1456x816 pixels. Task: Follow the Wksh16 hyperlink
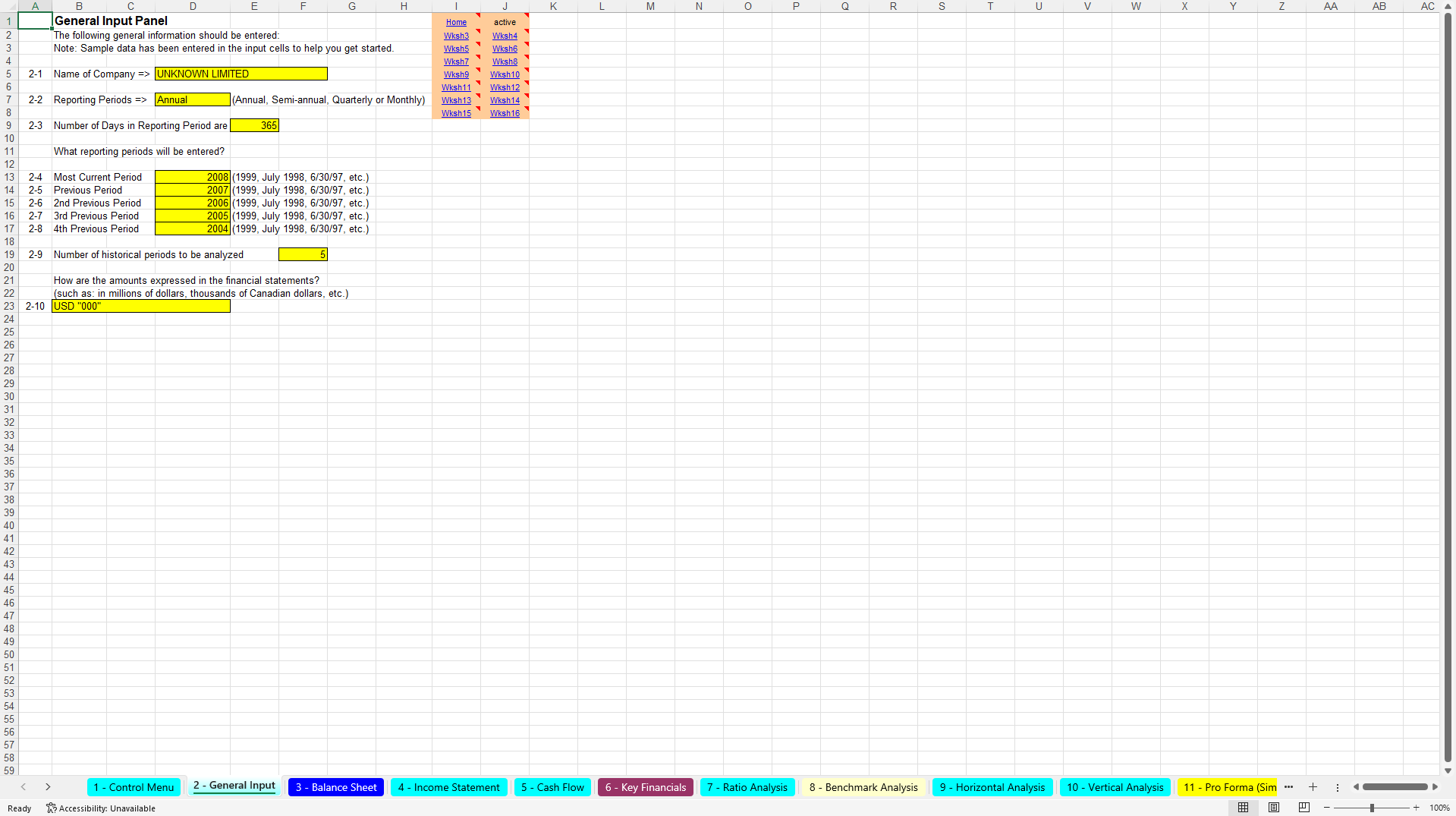coord(505,113)
